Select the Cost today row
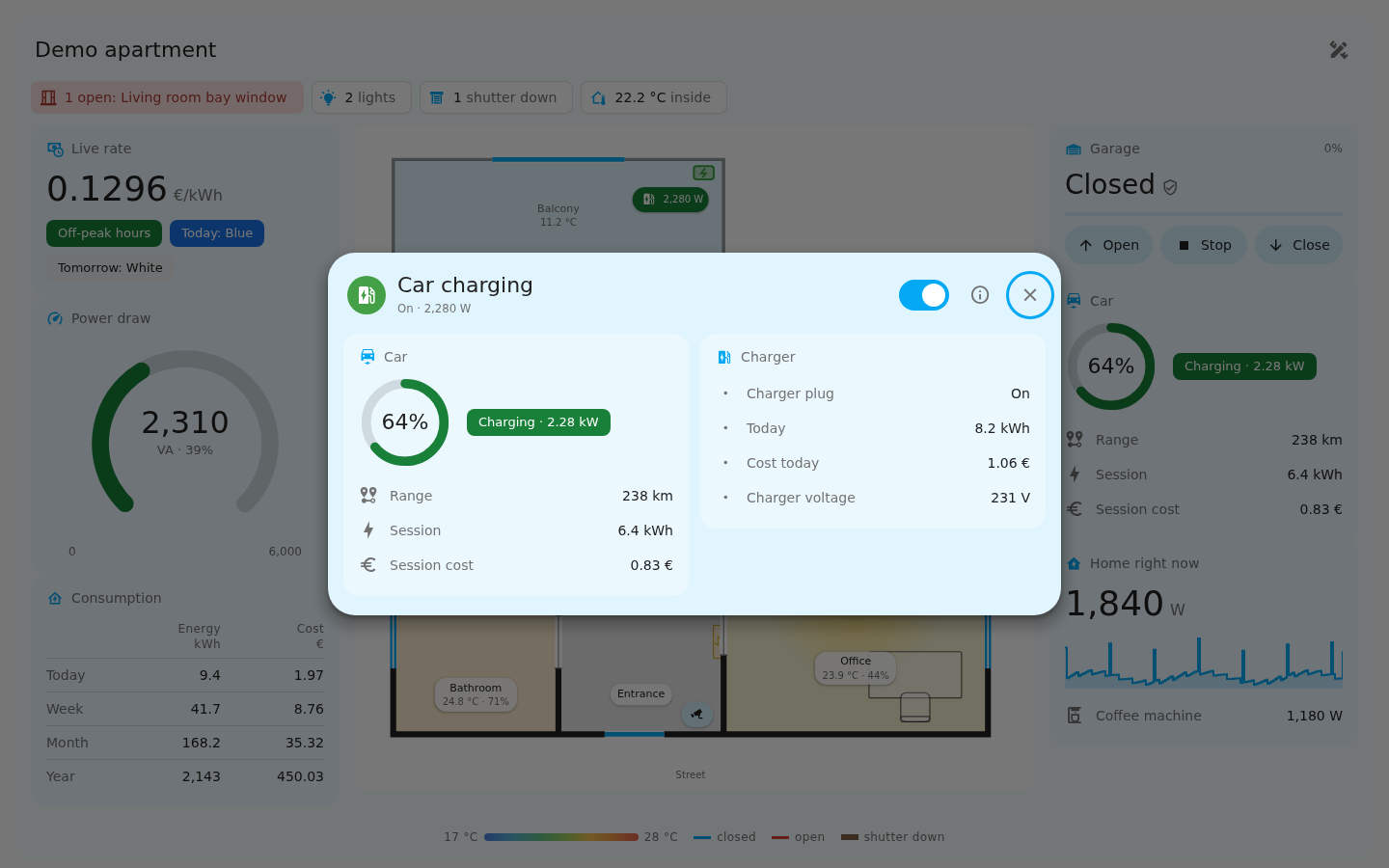The width and height of the screenshot is (1389, 868). pyautogui.click(x=873, y=463)
